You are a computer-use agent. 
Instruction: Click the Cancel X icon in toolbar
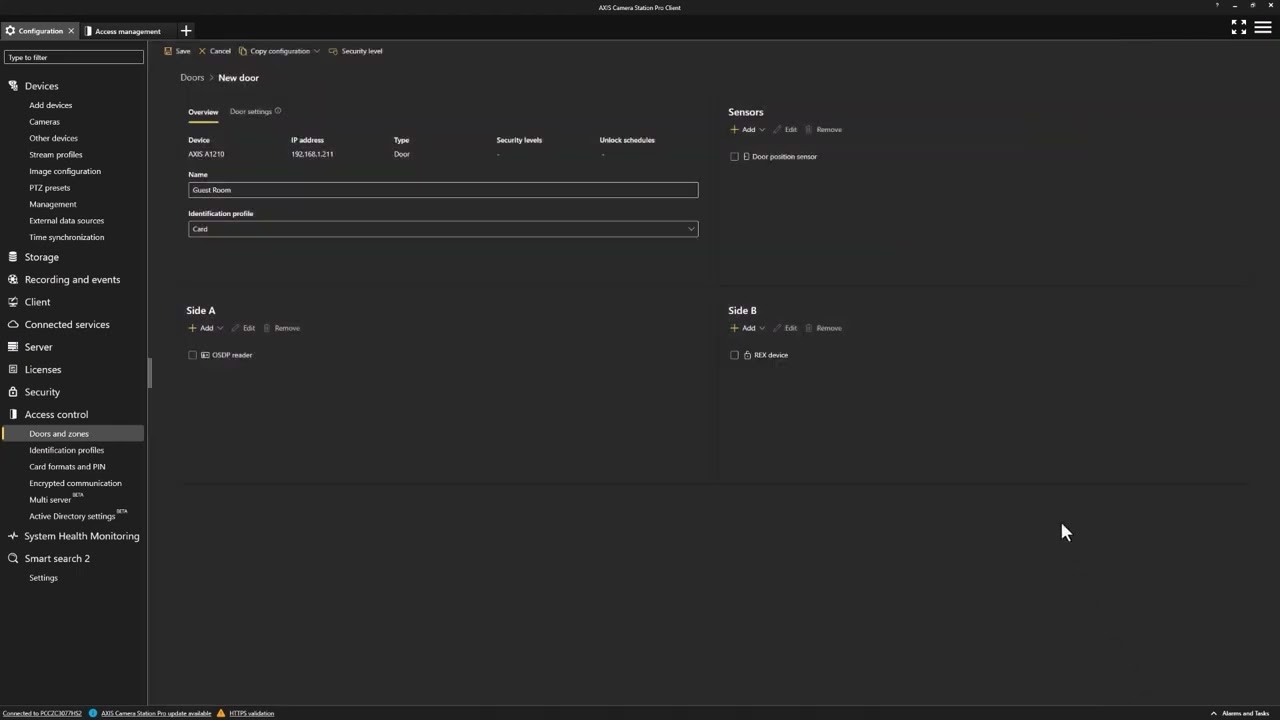coord(203,51)
